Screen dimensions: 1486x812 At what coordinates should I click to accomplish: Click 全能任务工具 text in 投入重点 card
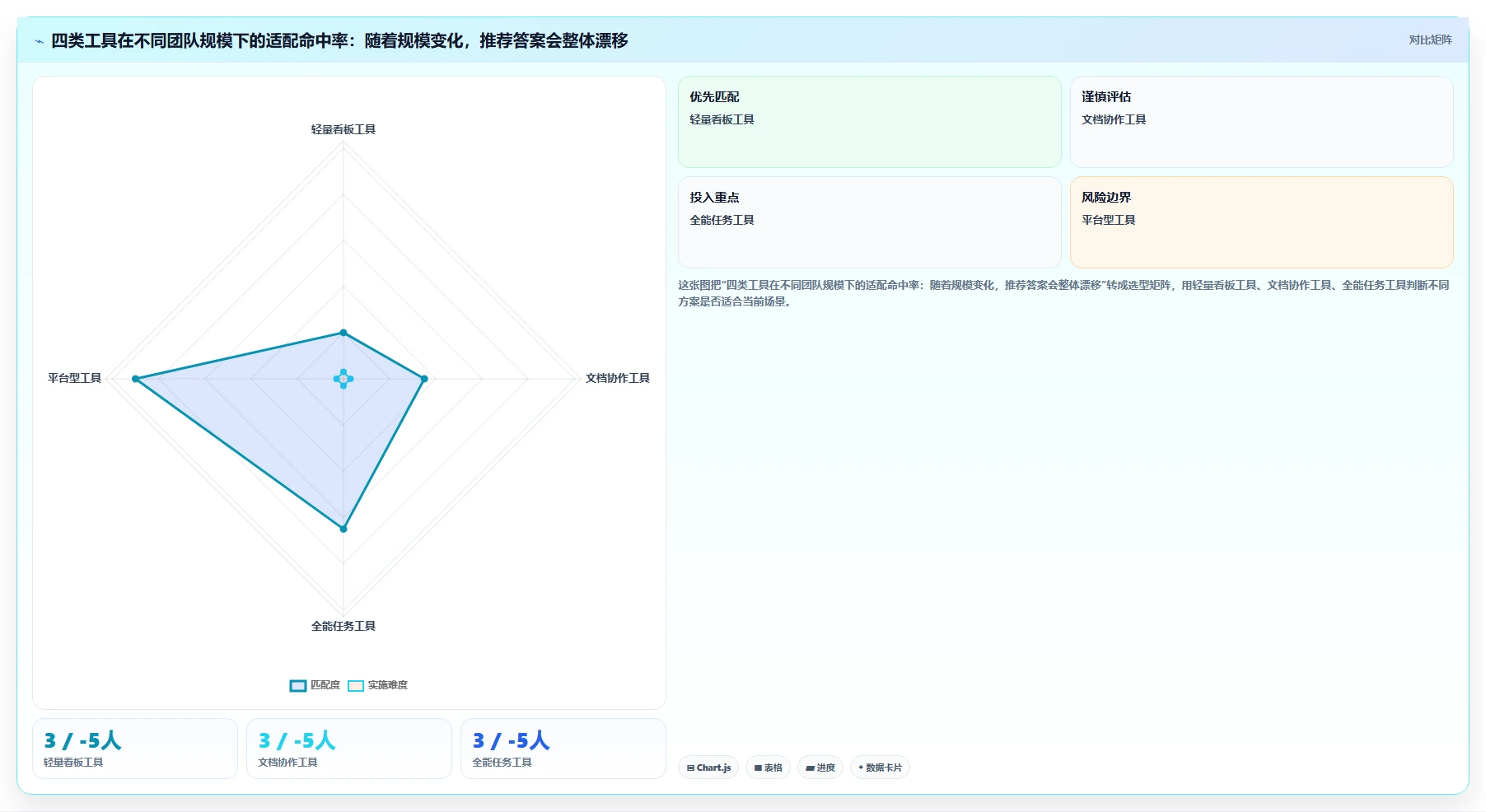[x=722, y=220]
